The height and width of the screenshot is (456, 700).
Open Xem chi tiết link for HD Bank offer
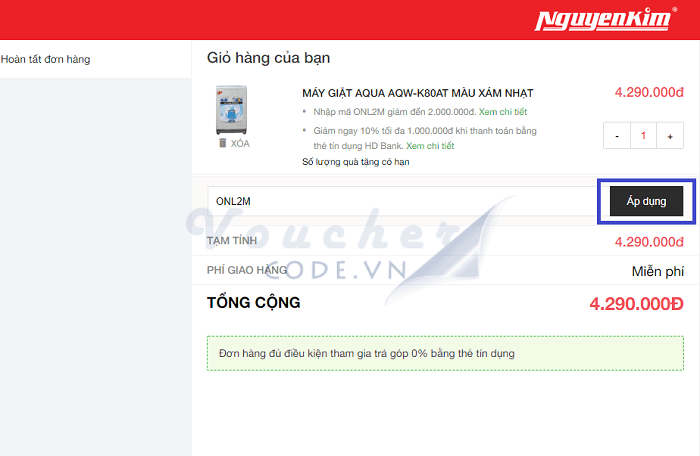[x=430, y=146]
